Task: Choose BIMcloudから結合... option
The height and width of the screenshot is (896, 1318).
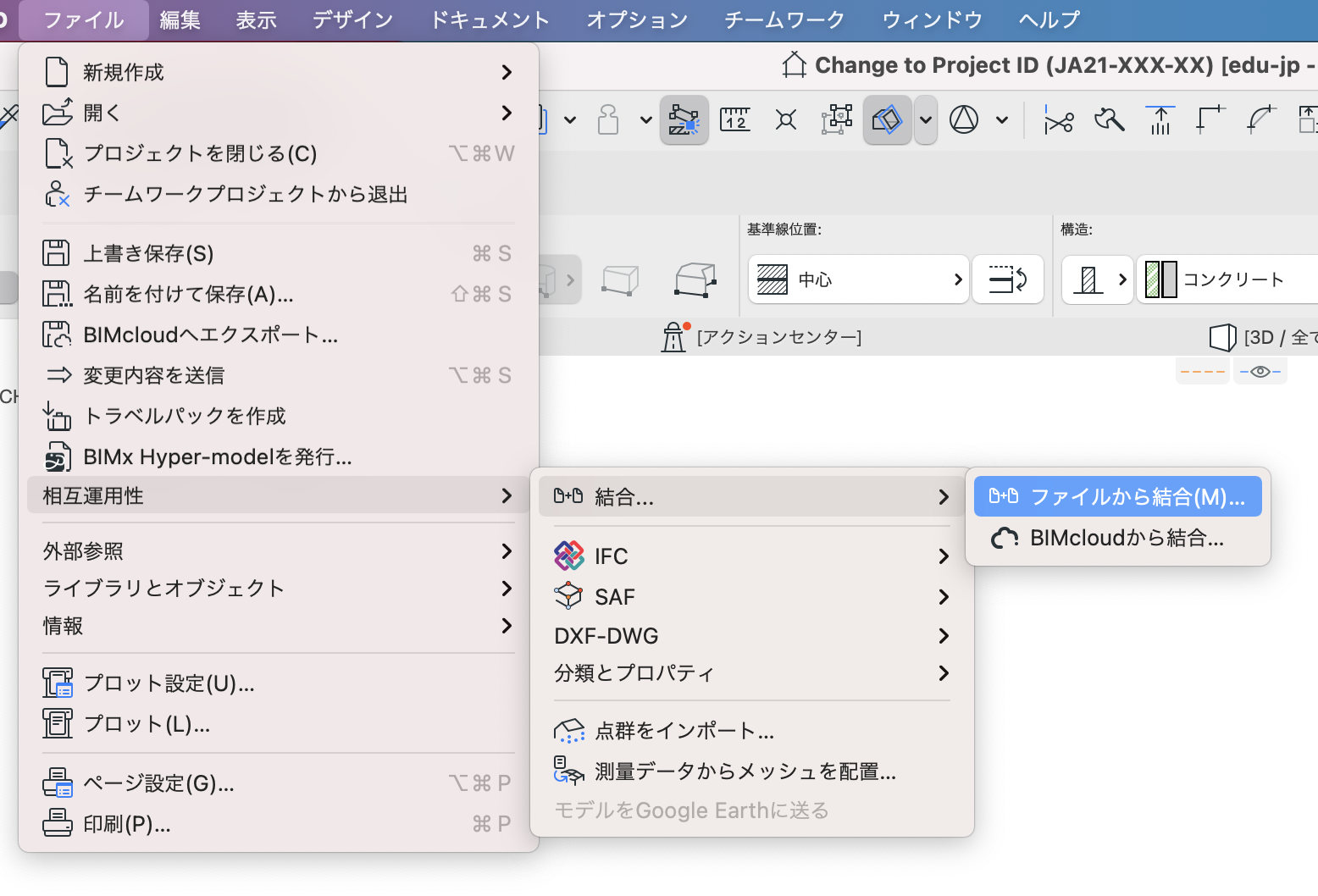Action: coord(1117,538)
